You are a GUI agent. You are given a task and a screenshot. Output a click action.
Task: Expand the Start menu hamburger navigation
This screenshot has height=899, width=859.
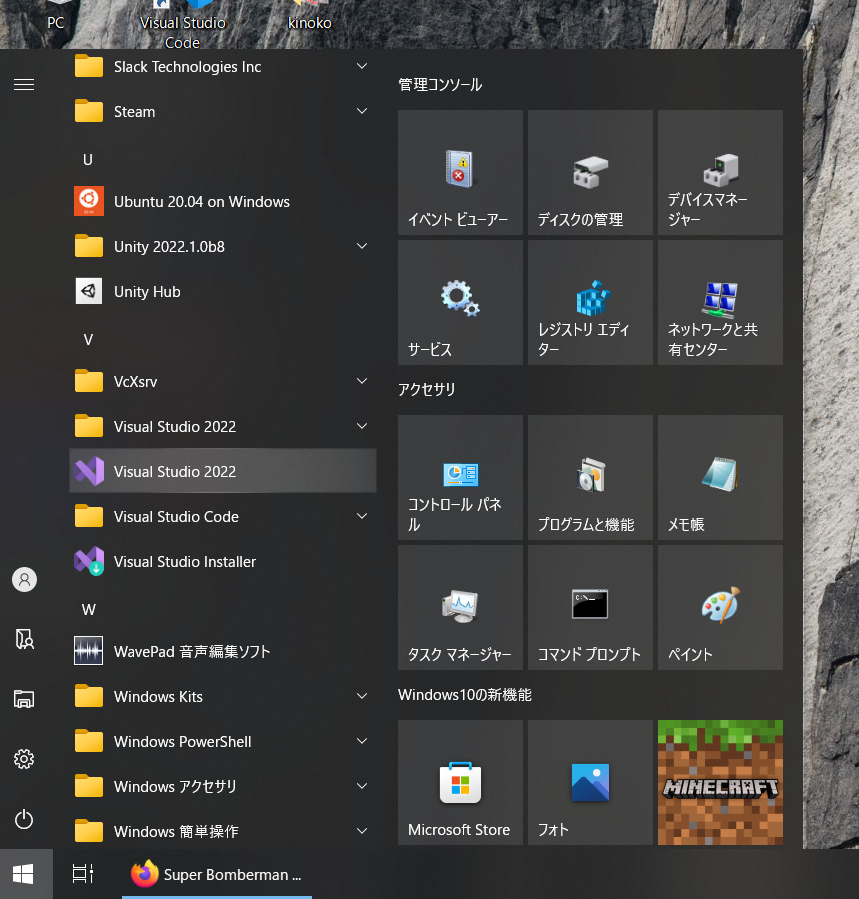tap(24, 85)
